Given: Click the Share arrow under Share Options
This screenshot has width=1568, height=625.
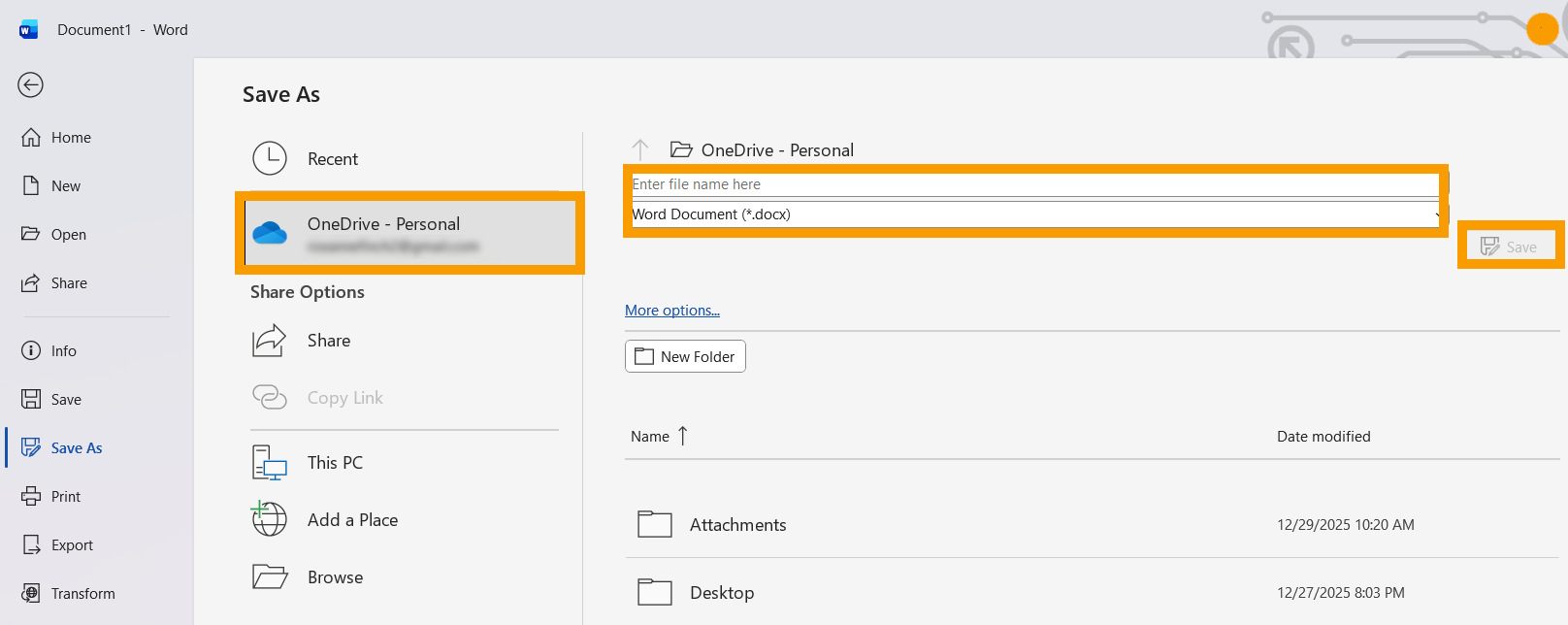Looking at the screenshot, I should [x=270, y=341].
